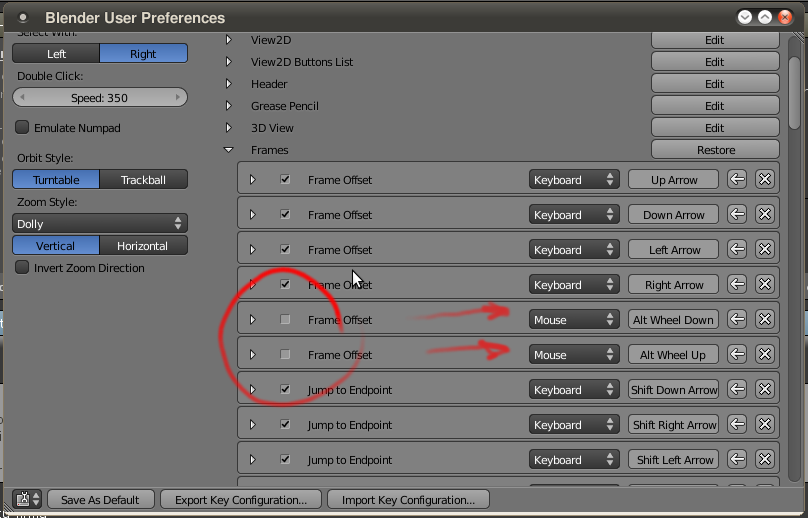Image resolution: width=808 pixels, height=518 pixels.
Task: Restore the Up Arrow Frame Offset keymap item
Action: (x=737, y=180)
